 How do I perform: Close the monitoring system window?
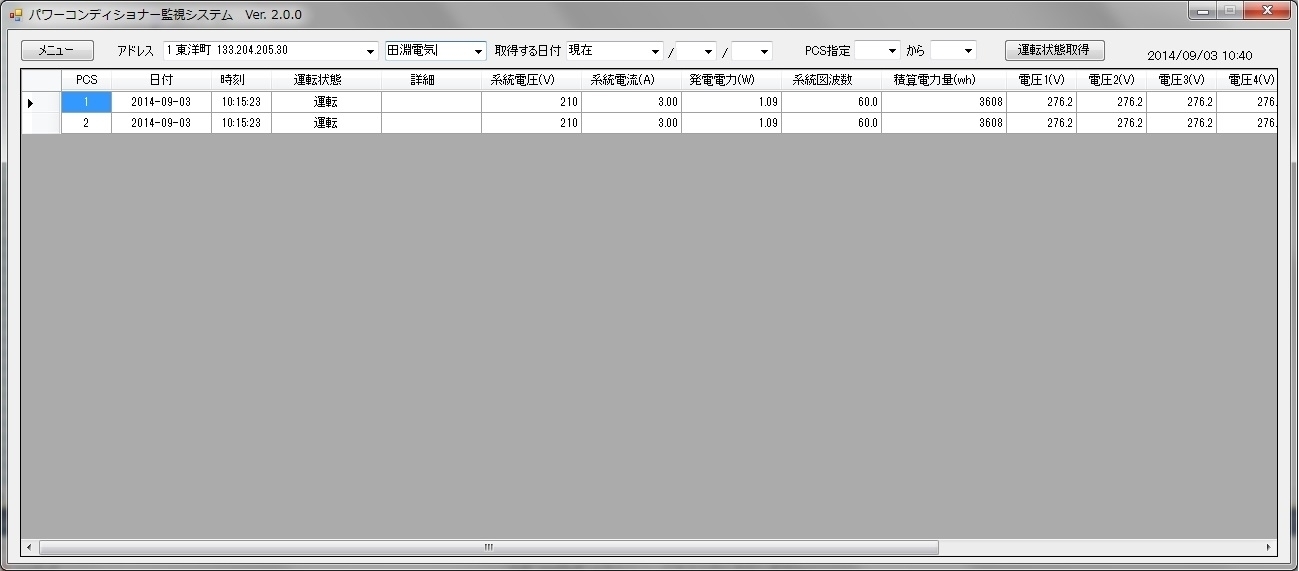[1265, 11]
